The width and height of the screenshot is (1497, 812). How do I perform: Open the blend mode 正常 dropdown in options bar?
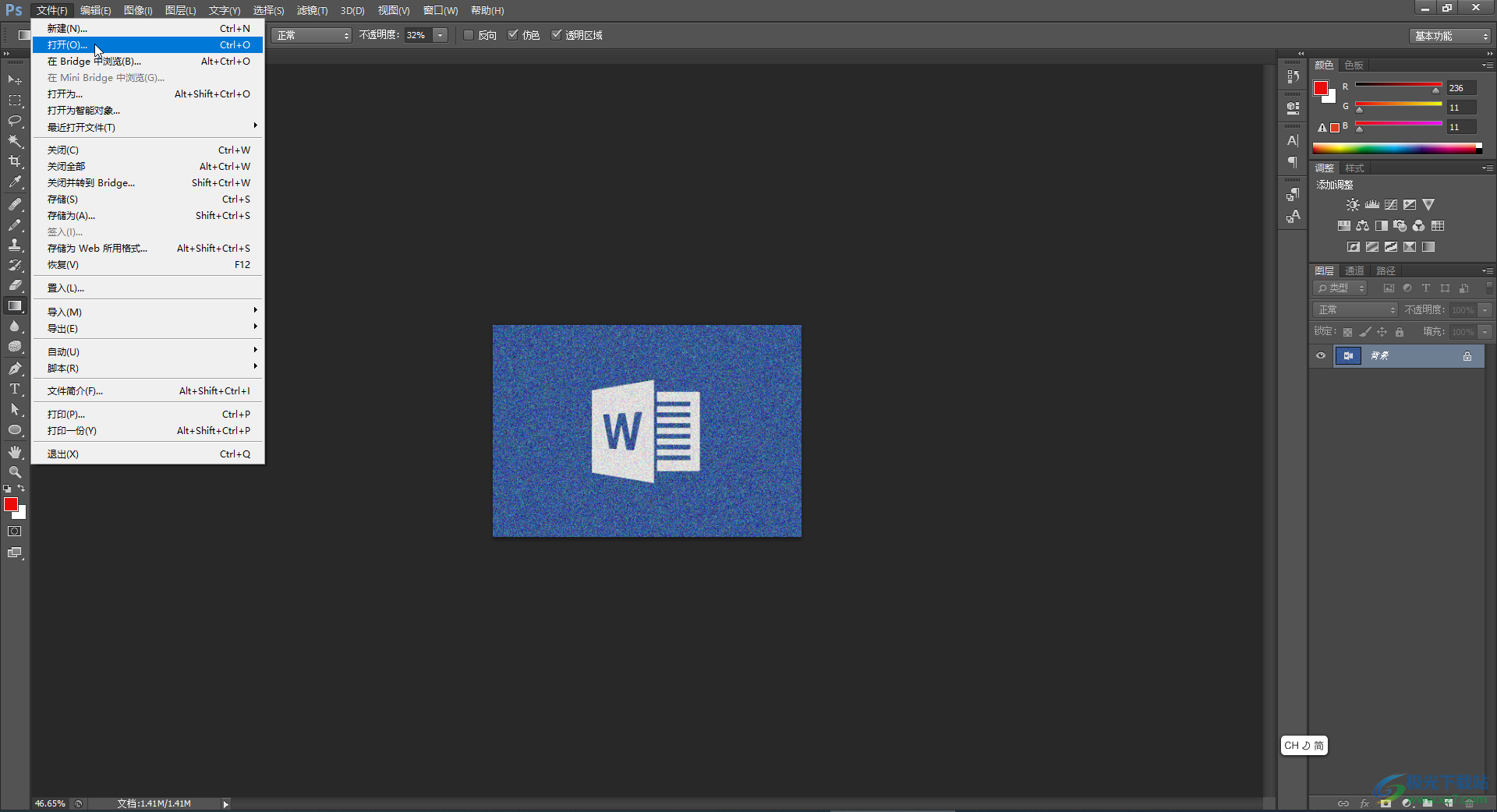point(312,35)
